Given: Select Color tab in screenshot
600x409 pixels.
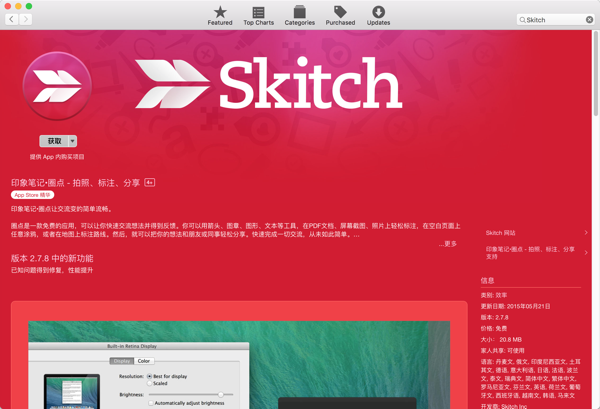Looking at the screenshot, I should (144, 361).
